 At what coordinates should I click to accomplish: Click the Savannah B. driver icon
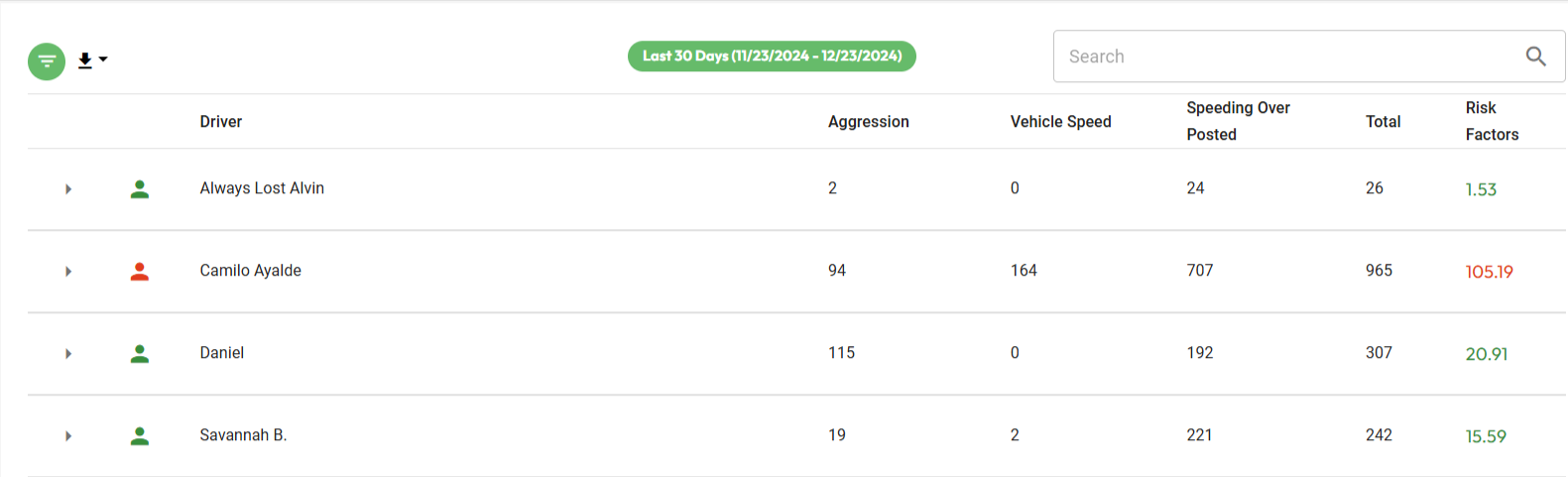(x=140, y=436)
